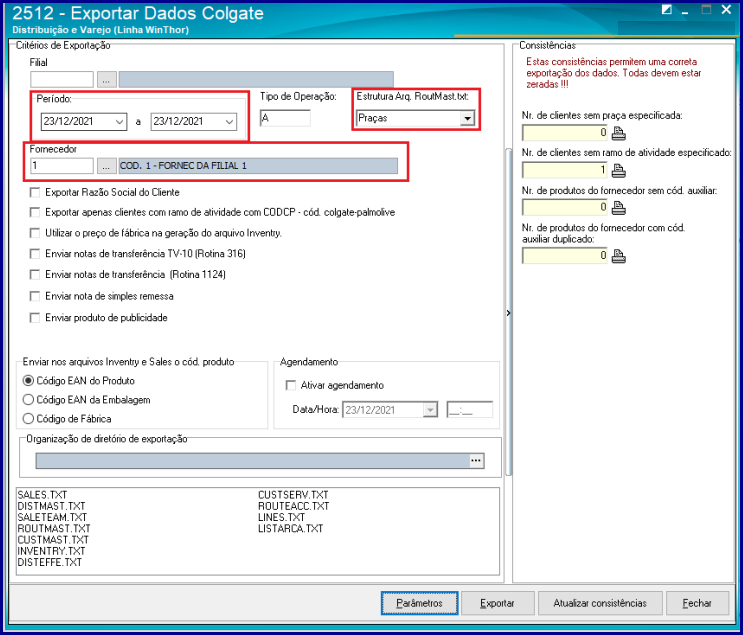
Task: Enable Enviar notas de transferência TV-10
Action: click(x=35, y=254)
